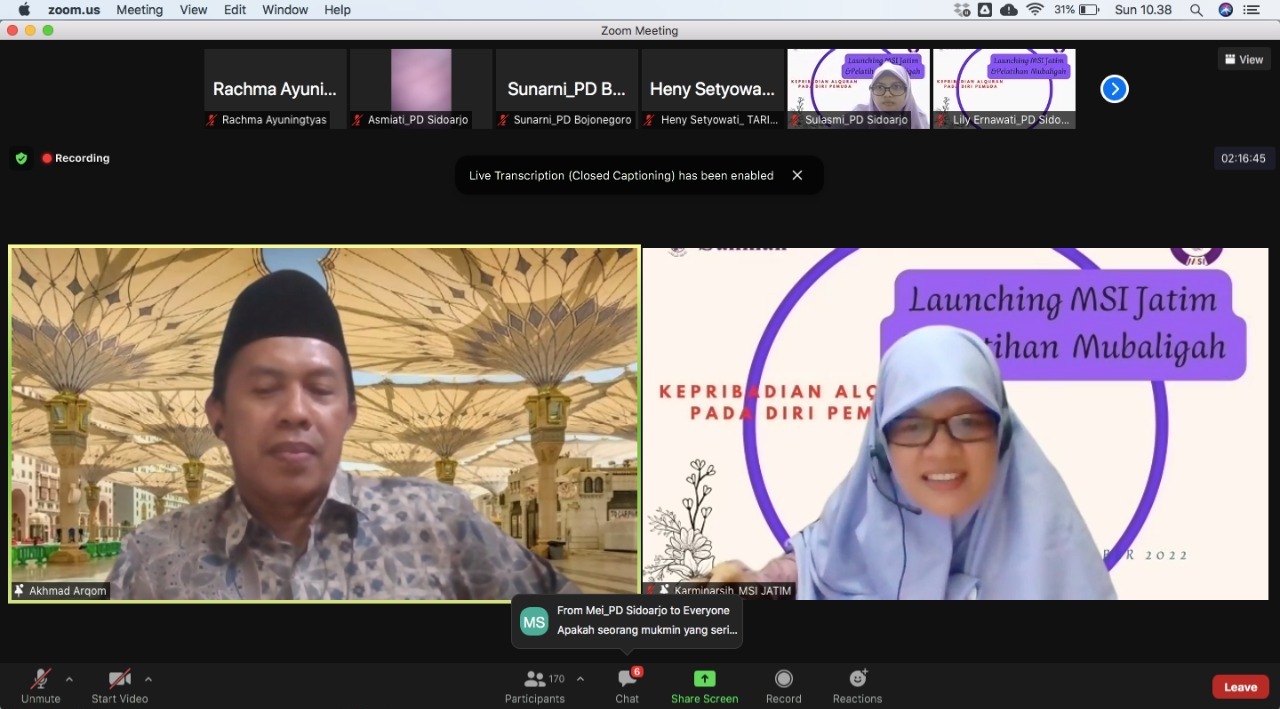Select Sulasmi_PD Sidoarjo video thumbnail
Image resolution: width=1280 pixels, height=709 pixels.
858,88
